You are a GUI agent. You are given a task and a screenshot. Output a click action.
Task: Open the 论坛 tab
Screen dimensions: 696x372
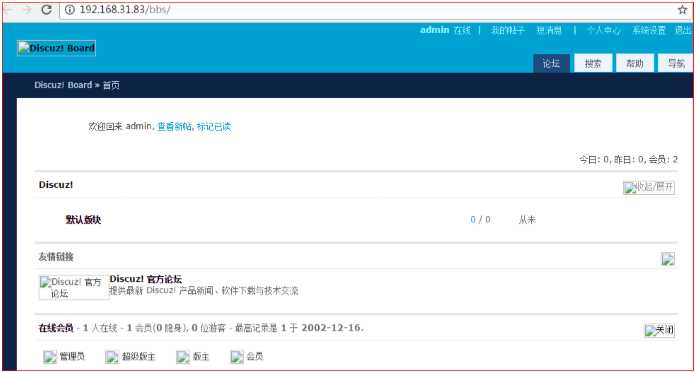[551, 63]
